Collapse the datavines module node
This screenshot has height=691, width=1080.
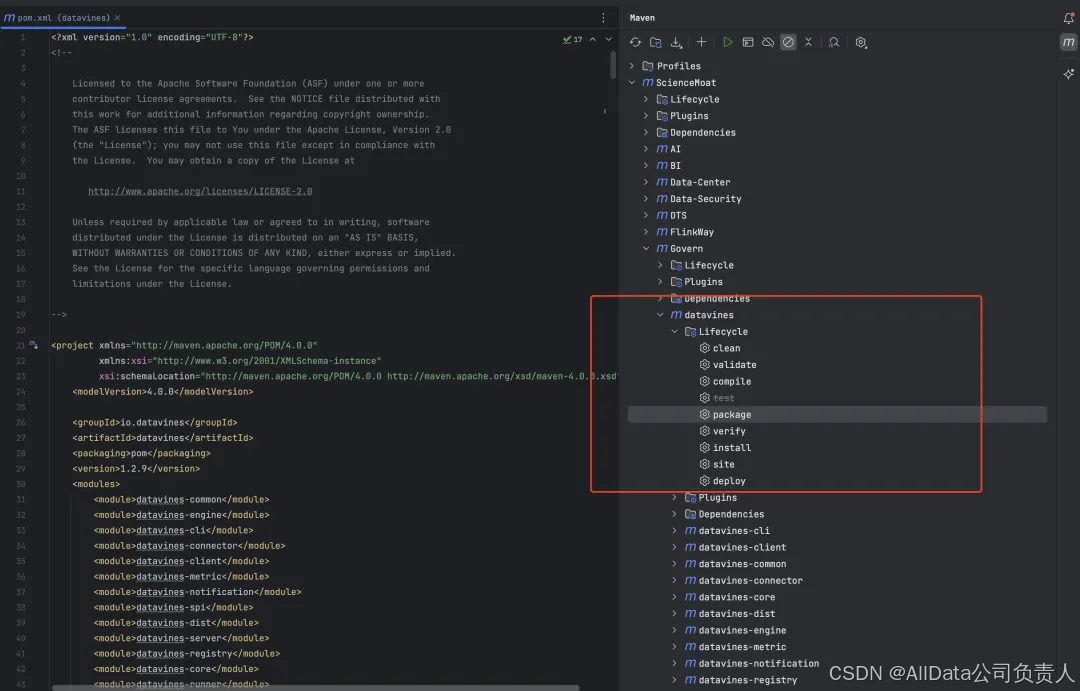point(661,315)
